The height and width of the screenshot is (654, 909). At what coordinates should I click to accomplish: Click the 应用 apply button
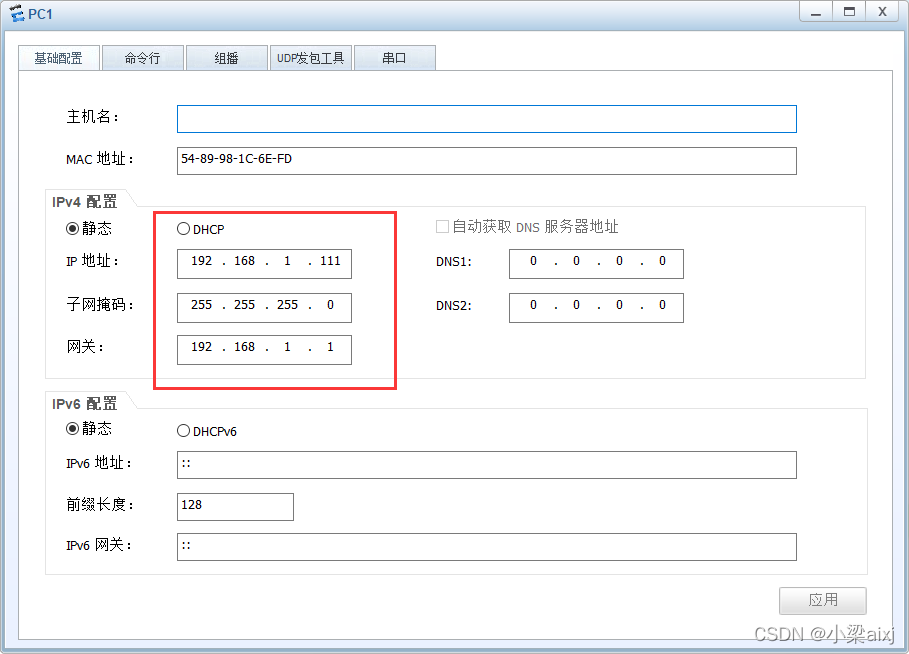[823, 601]
